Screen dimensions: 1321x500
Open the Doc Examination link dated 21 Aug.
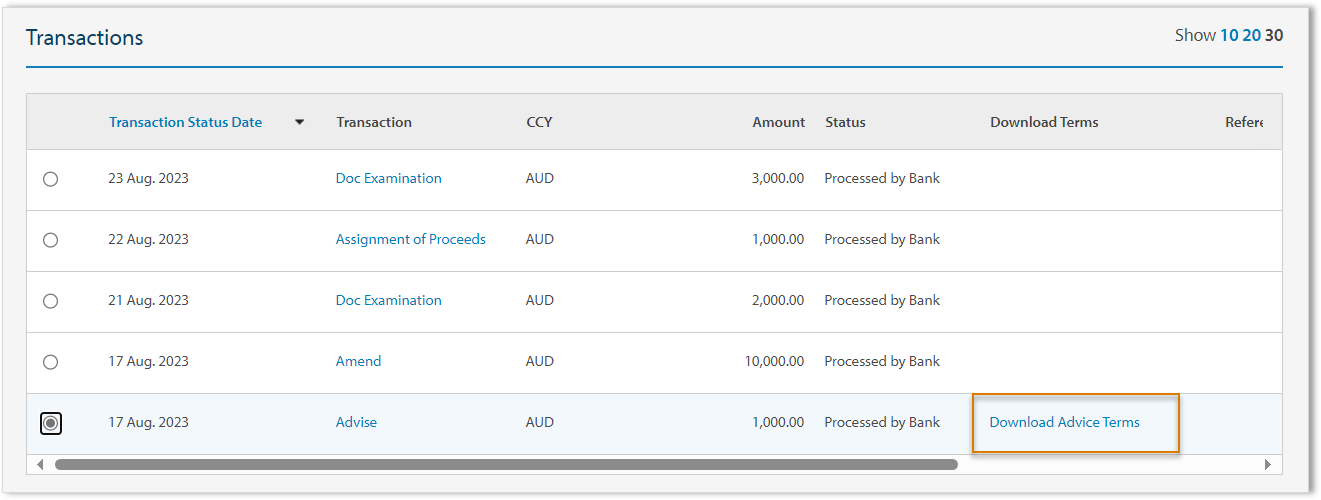[388, 300]
